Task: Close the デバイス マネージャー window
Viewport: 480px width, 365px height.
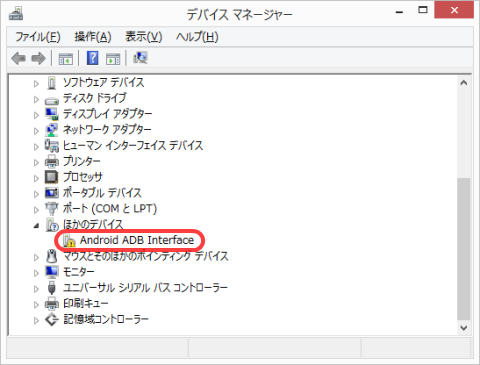Action: (x=454, y=10)
